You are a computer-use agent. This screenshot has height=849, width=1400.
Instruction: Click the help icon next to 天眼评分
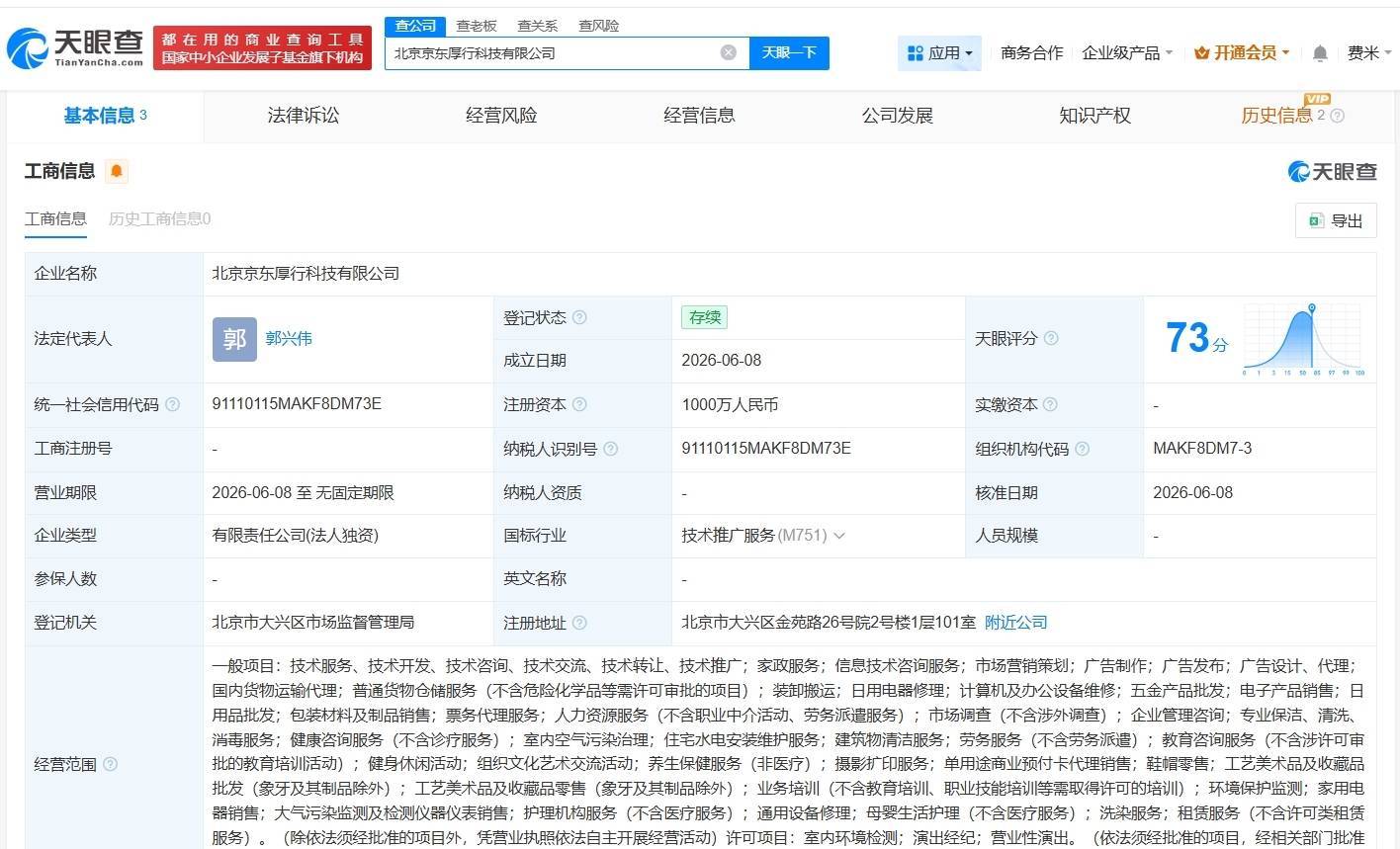pyautogui.click(x=1051, y=338)
